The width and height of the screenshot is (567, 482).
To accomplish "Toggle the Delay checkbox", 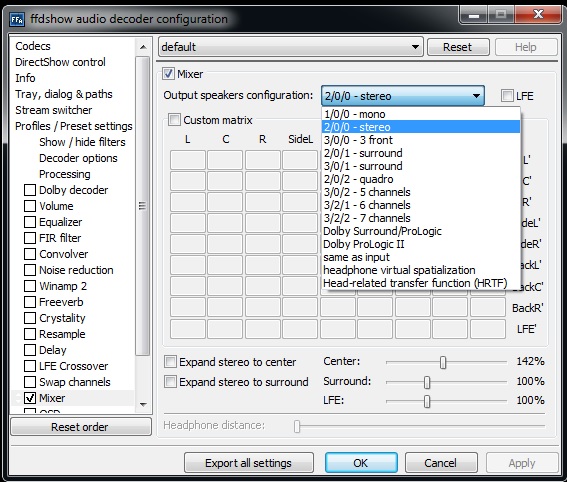I will [30, 350].
